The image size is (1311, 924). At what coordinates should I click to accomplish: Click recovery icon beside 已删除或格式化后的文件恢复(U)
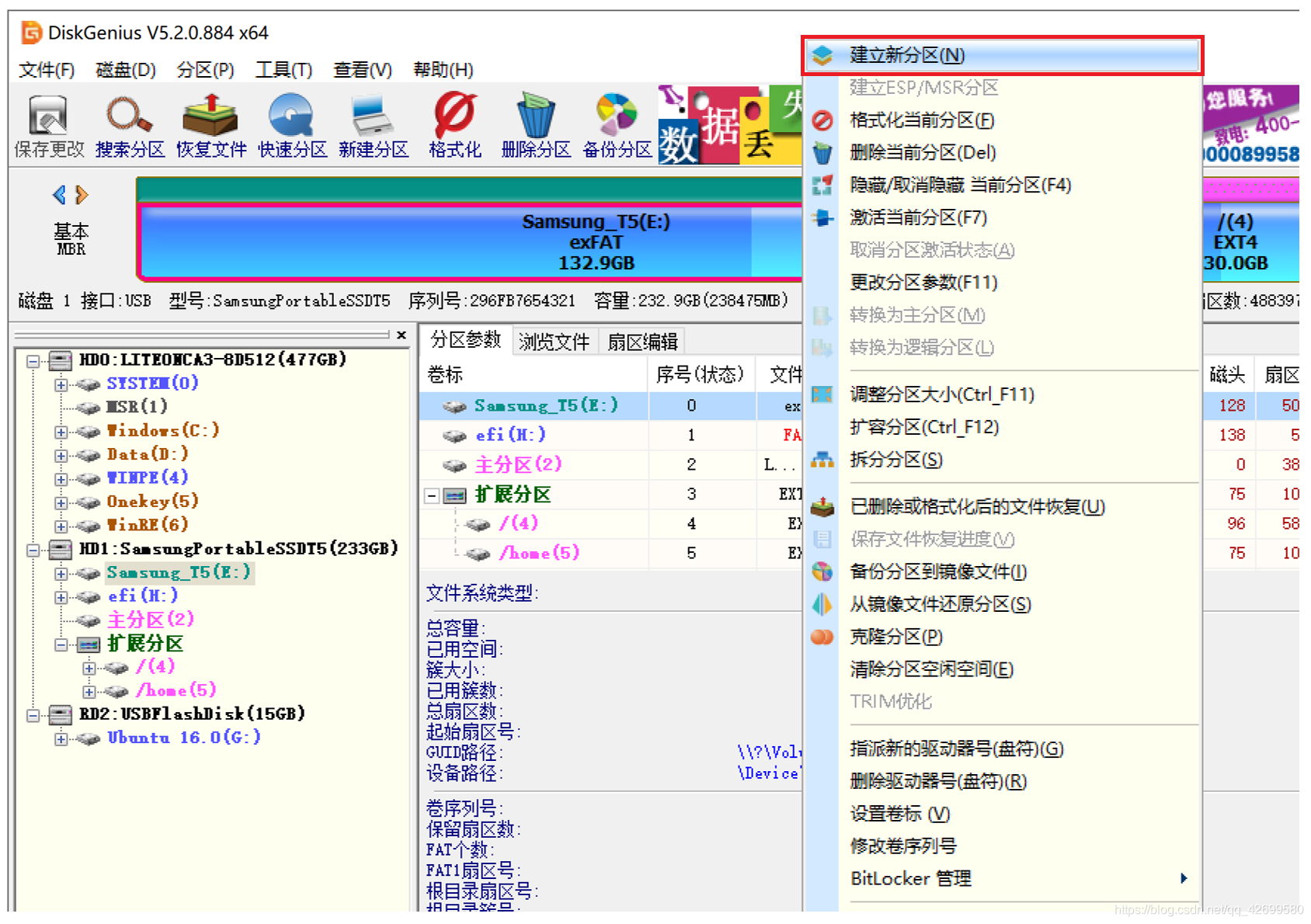click(822, 507)
